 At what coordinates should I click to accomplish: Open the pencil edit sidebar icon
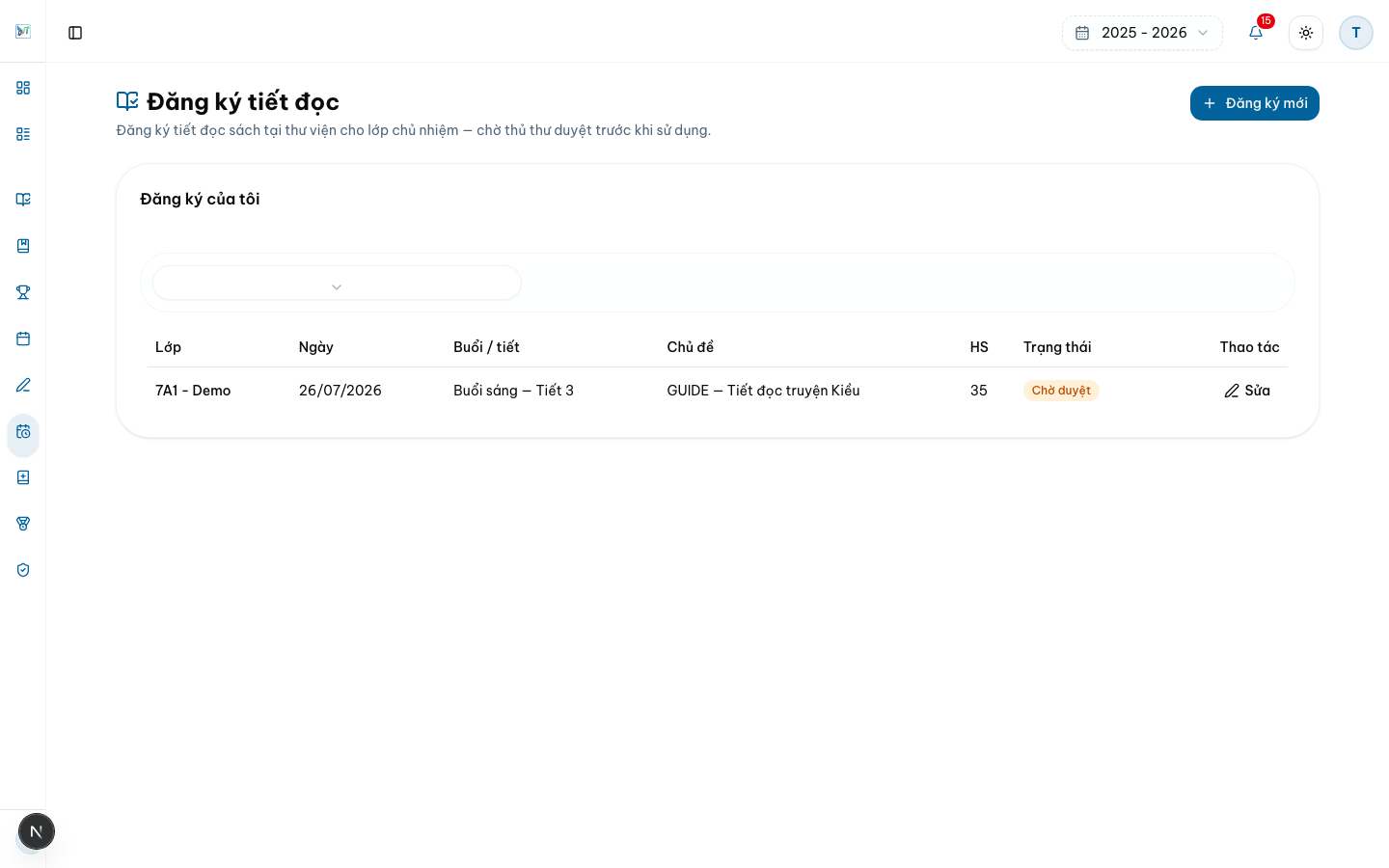(23, 385)
